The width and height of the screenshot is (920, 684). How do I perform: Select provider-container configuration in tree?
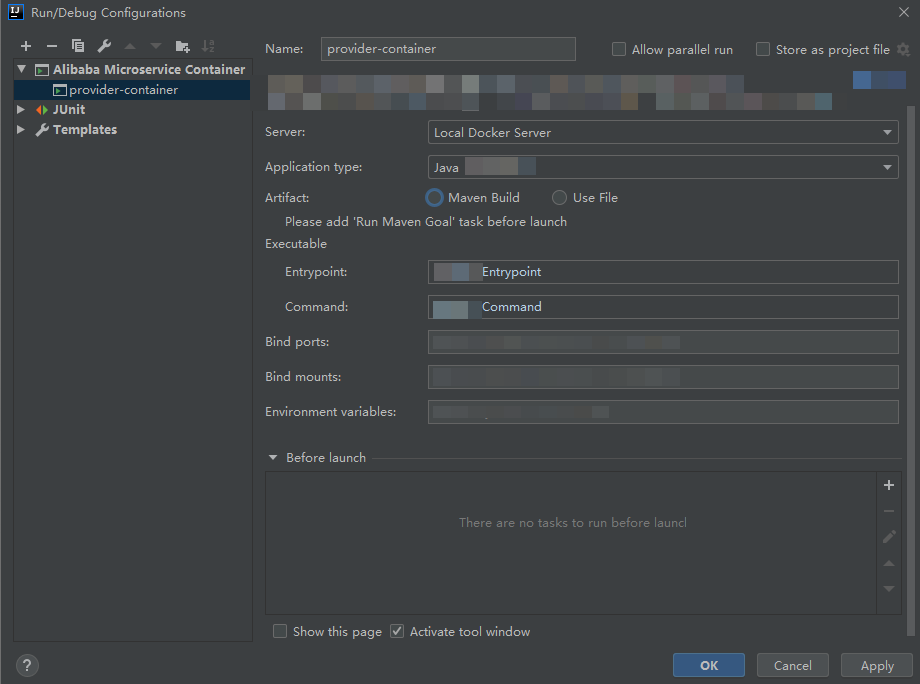132,90
